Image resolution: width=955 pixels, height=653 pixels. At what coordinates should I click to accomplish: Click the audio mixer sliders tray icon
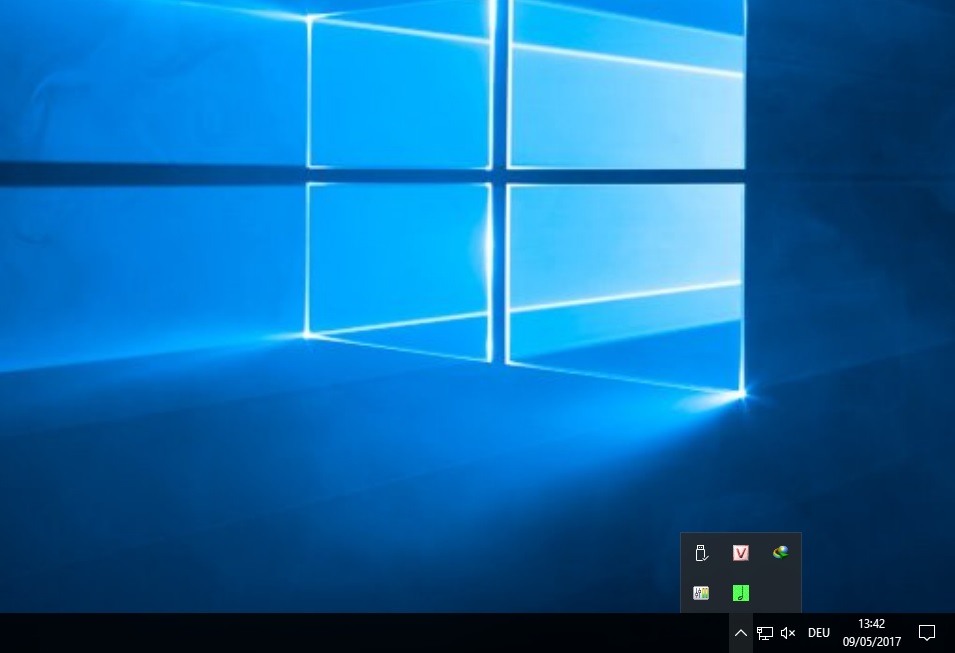pos(701,593)
